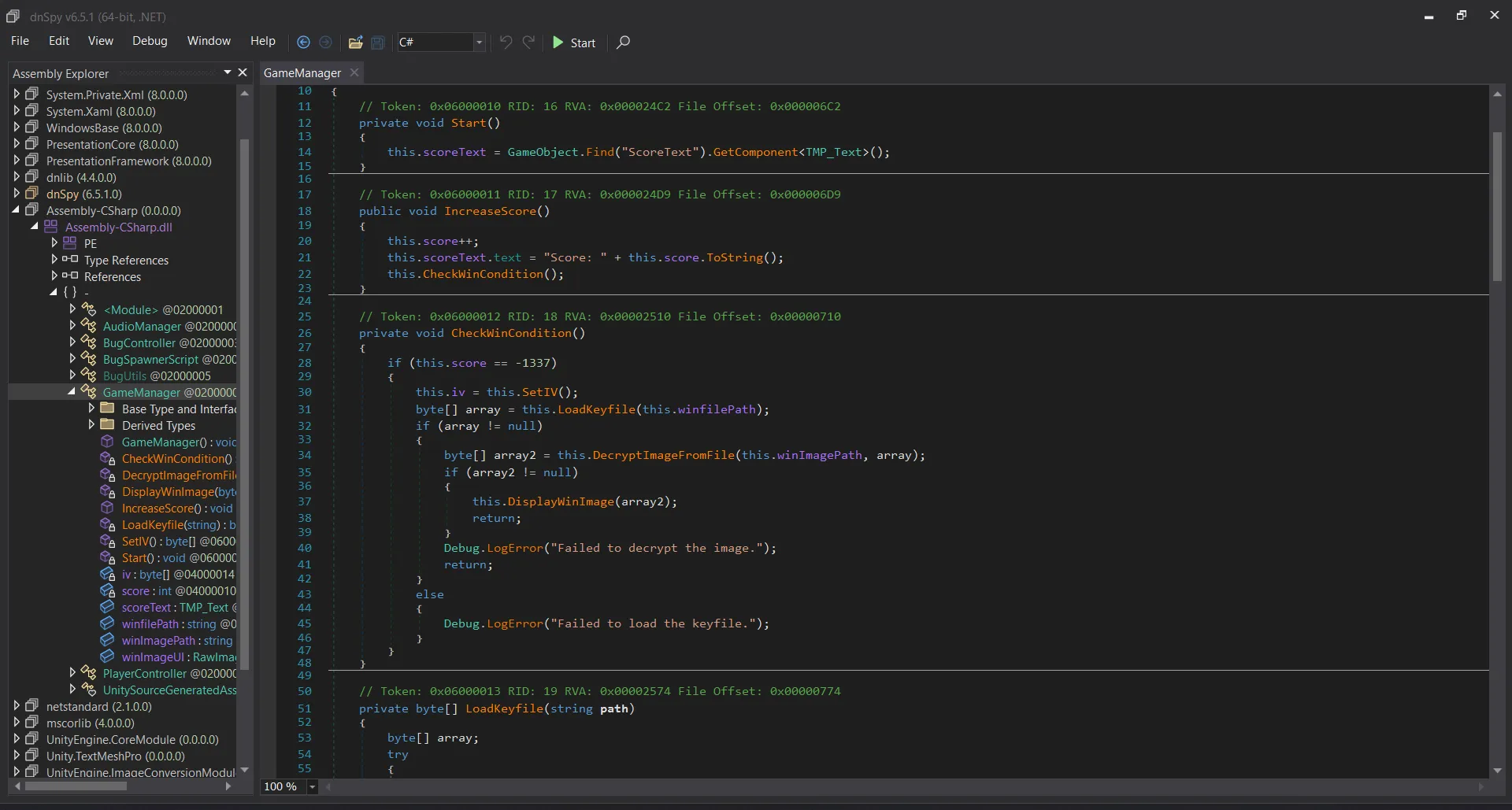
Task: Click the Navigate Forward arrow icon
Action: coord(325,43)
